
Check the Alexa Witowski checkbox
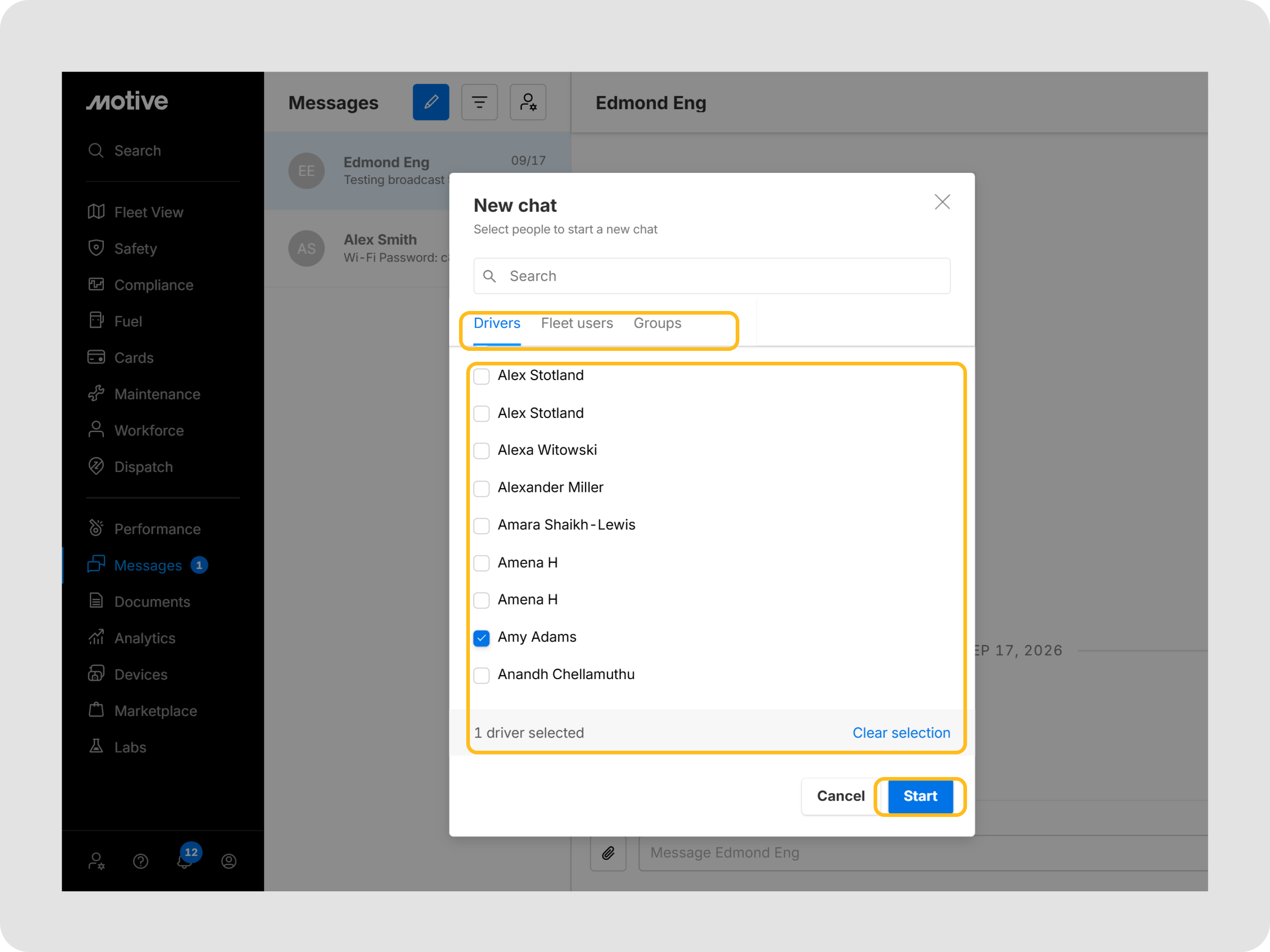click(482, 451)
